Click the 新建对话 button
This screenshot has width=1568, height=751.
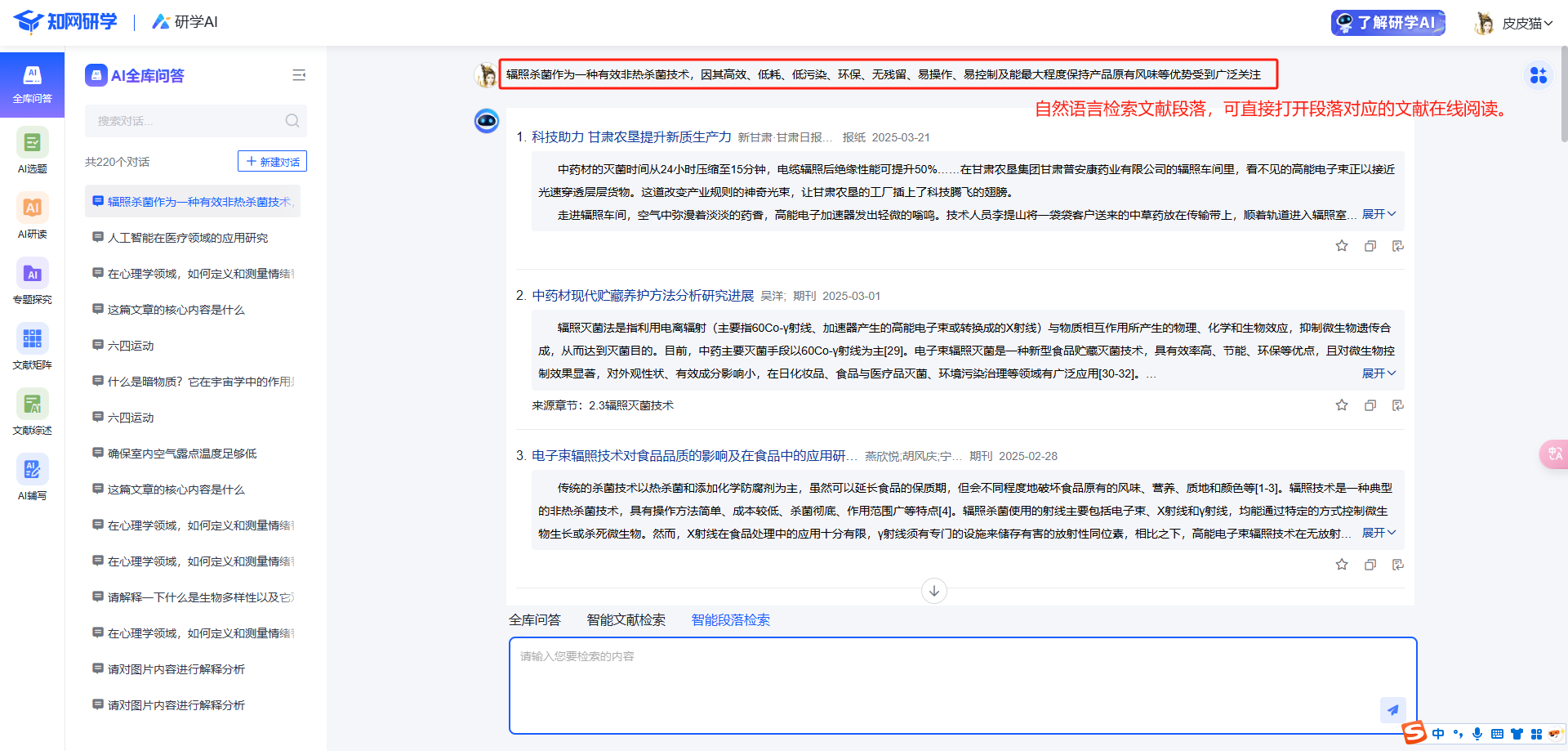coord(272,162)
